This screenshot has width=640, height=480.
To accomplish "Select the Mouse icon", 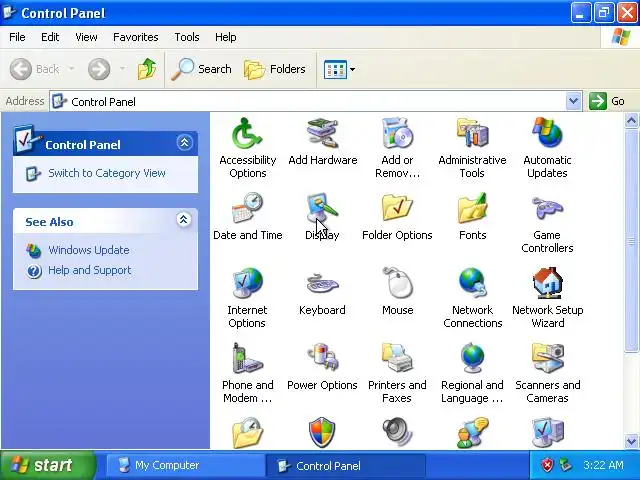I will 397,283.
